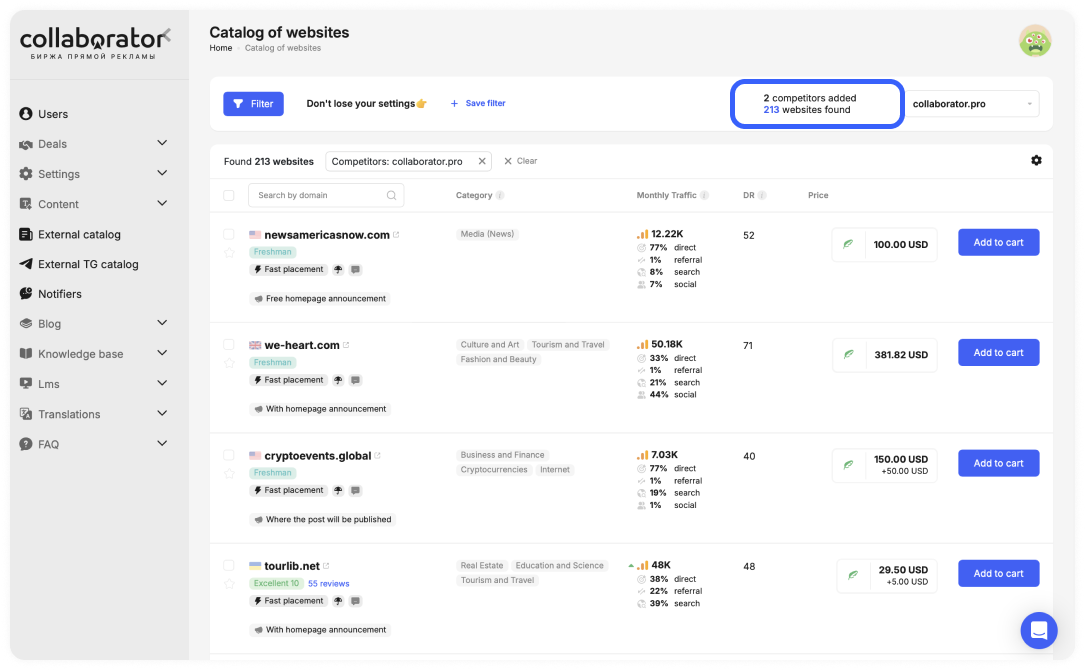Click the Category info icon
This screenshot has width=1085, height=670.
click(x=500, y=195)
